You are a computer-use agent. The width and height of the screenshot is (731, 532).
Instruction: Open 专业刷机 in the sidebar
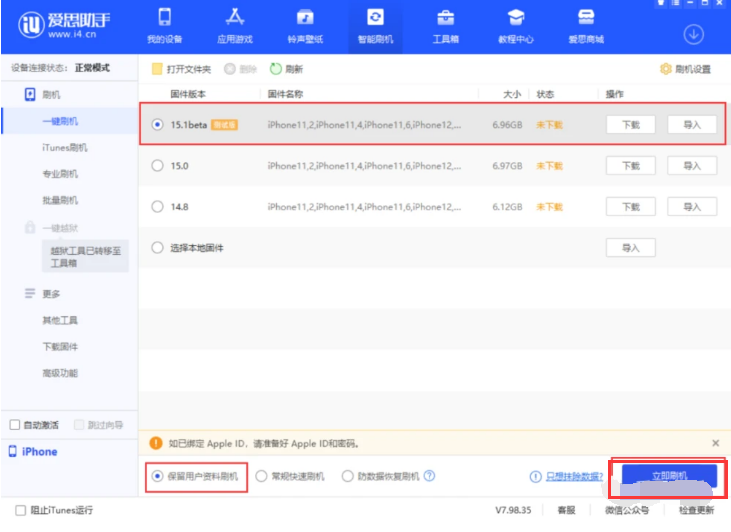[x=60, y=174]
